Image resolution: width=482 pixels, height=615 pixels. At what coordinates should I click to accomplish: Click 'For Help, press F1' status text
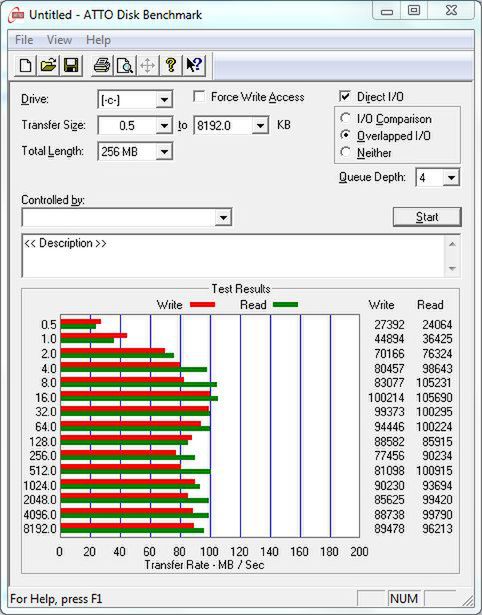point(56,599)
